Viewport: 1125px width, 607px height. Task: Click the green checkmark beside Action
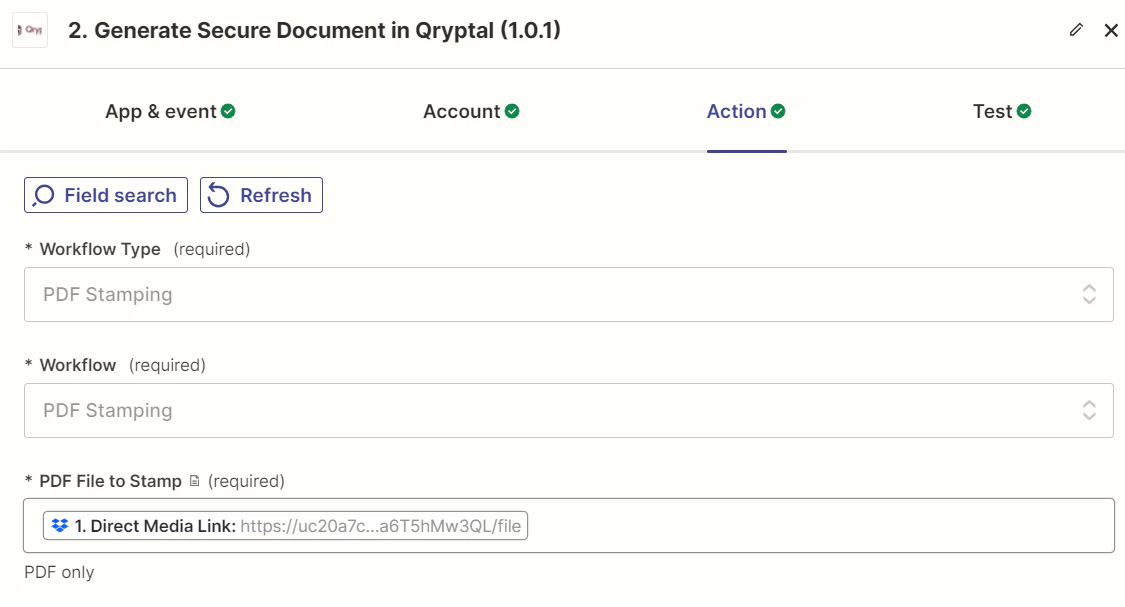pos(778,111)
